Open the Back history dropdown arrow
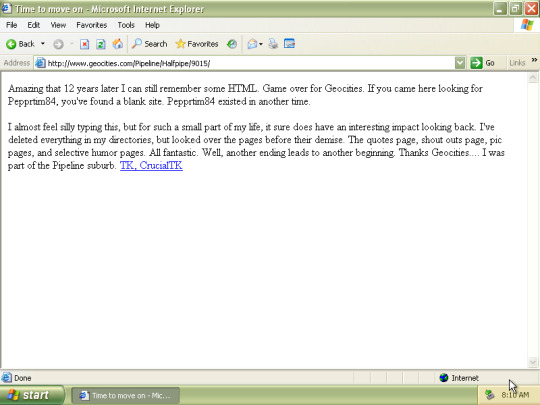Screen dimensions: 540x405 pos(43,44)
